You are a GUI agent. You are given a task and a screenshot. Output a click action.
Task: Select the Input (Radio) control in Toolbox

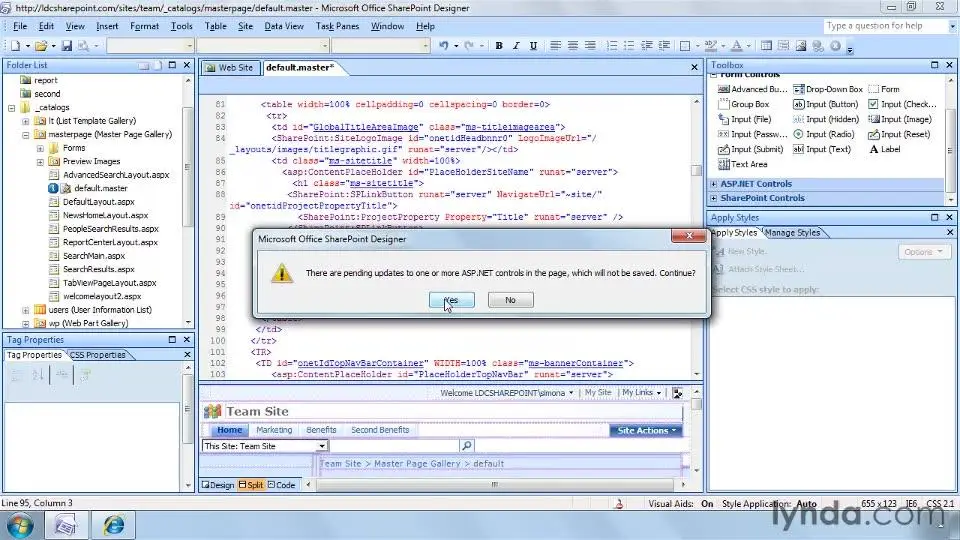pos(823,134)
